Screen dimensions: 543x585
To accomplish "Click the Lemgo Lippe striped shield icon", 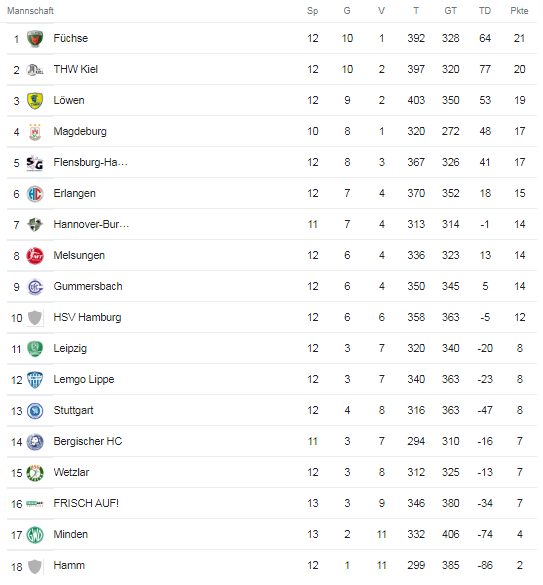I will click(x=35, y=380).
